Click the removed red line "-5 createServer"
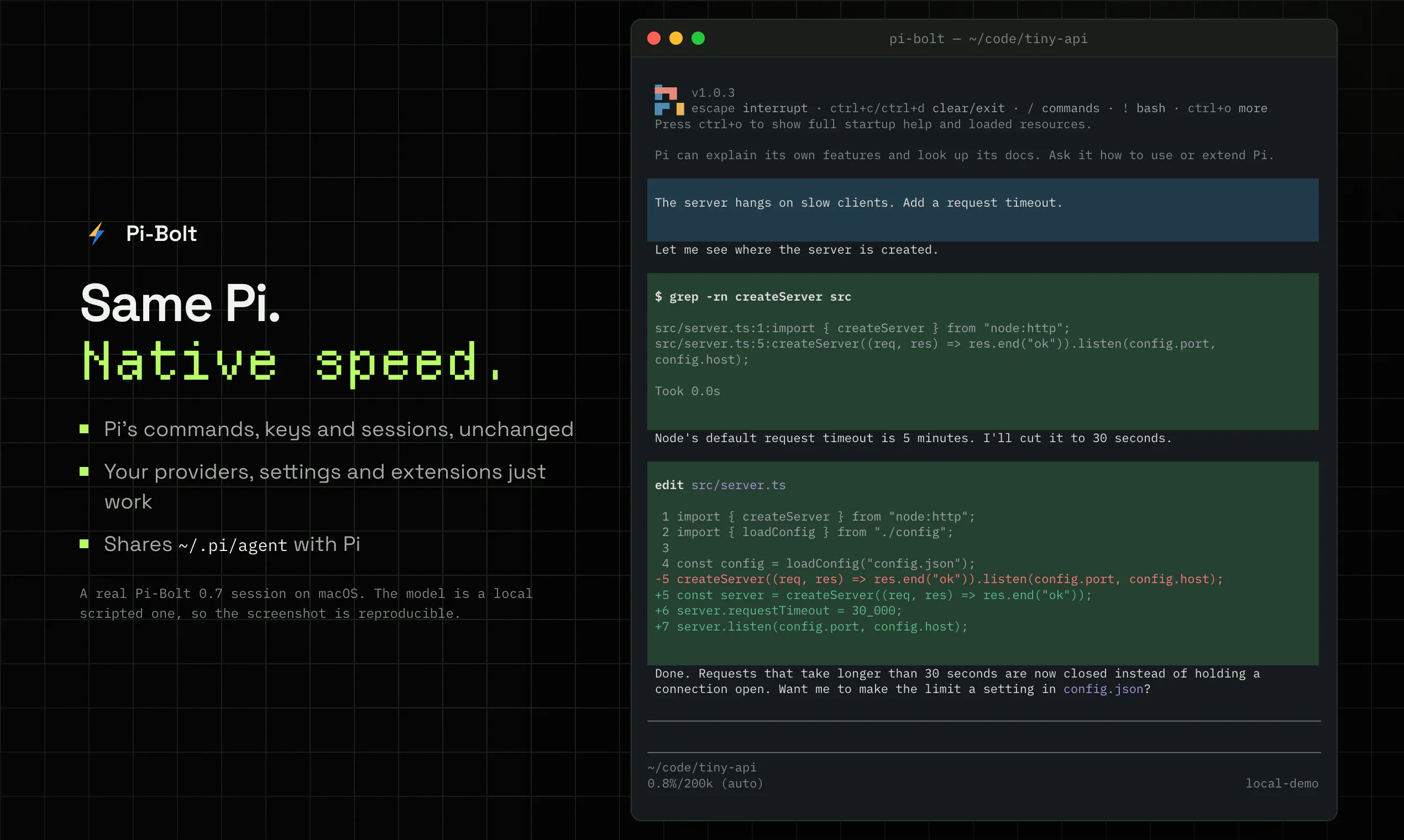The image size is (1404, 840). click(939, 579)
